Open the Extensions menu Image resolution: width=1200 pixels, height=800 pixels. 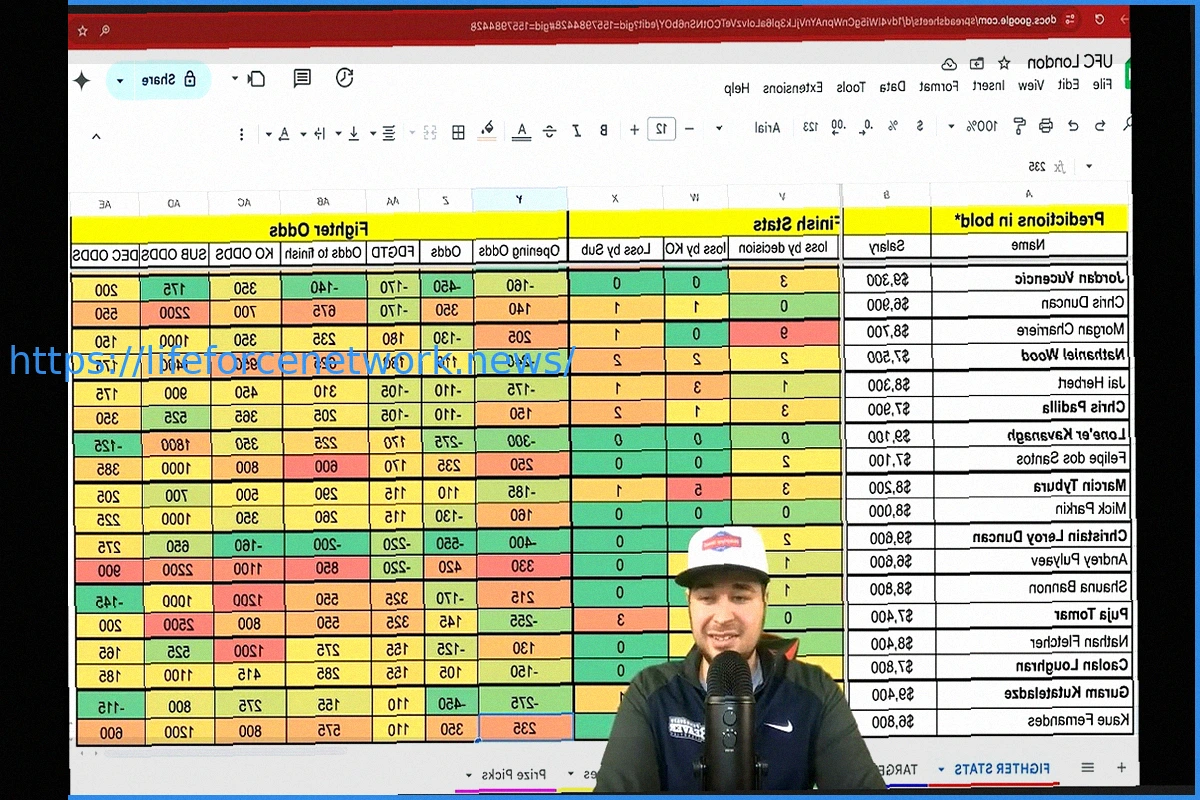[793, 87]
